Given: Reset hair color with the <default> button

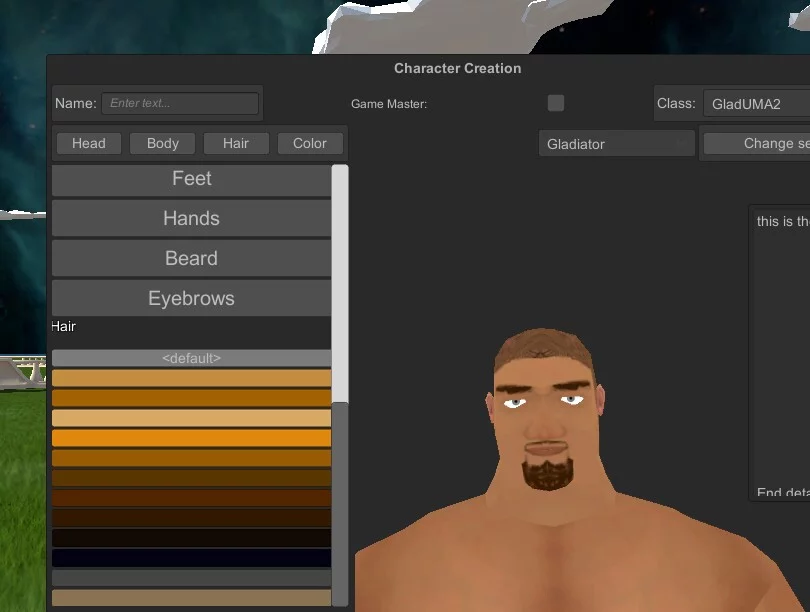Looking at the screenshot, I should (x=192, y=358).
